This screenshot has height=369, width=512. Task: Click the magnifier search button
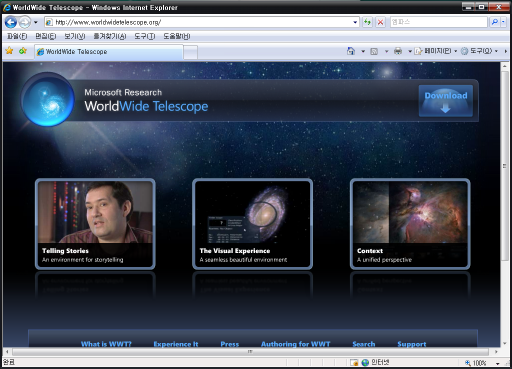(495, 22)
